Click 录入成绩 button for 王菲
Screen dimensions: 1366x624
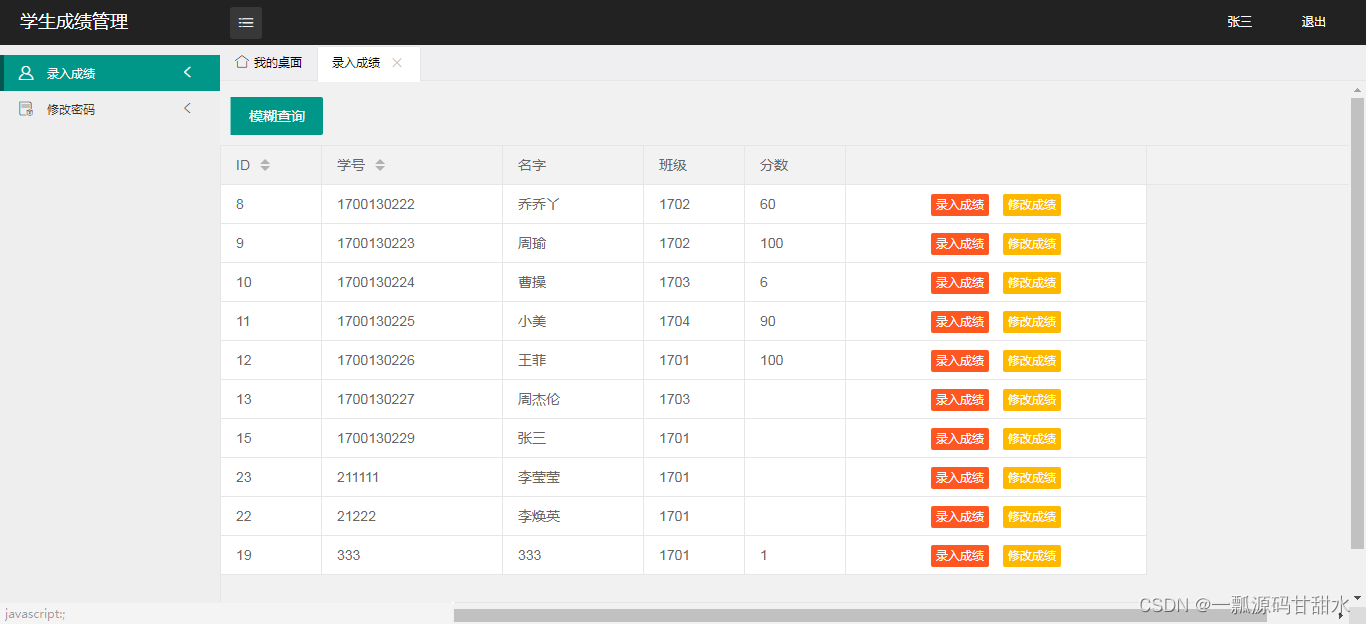point(960,361)
